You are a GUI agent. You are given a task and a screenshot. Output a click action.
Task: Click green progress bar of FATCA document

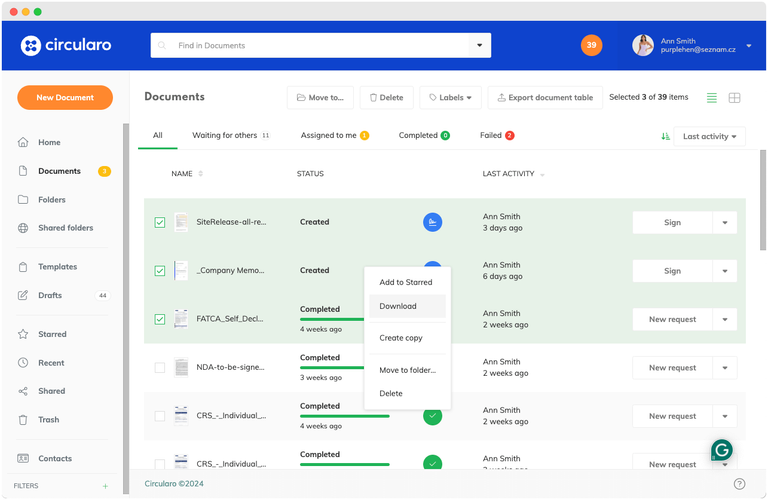[x=329, y=319]
